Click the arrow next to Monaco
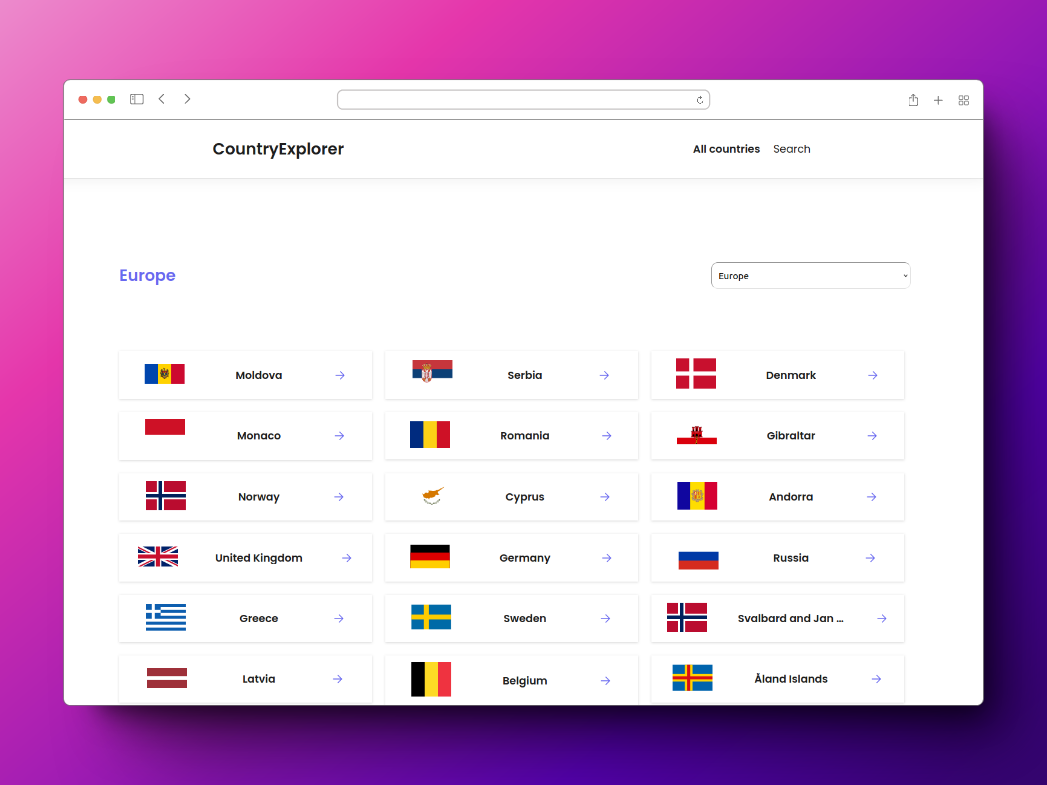 (339, 436)
